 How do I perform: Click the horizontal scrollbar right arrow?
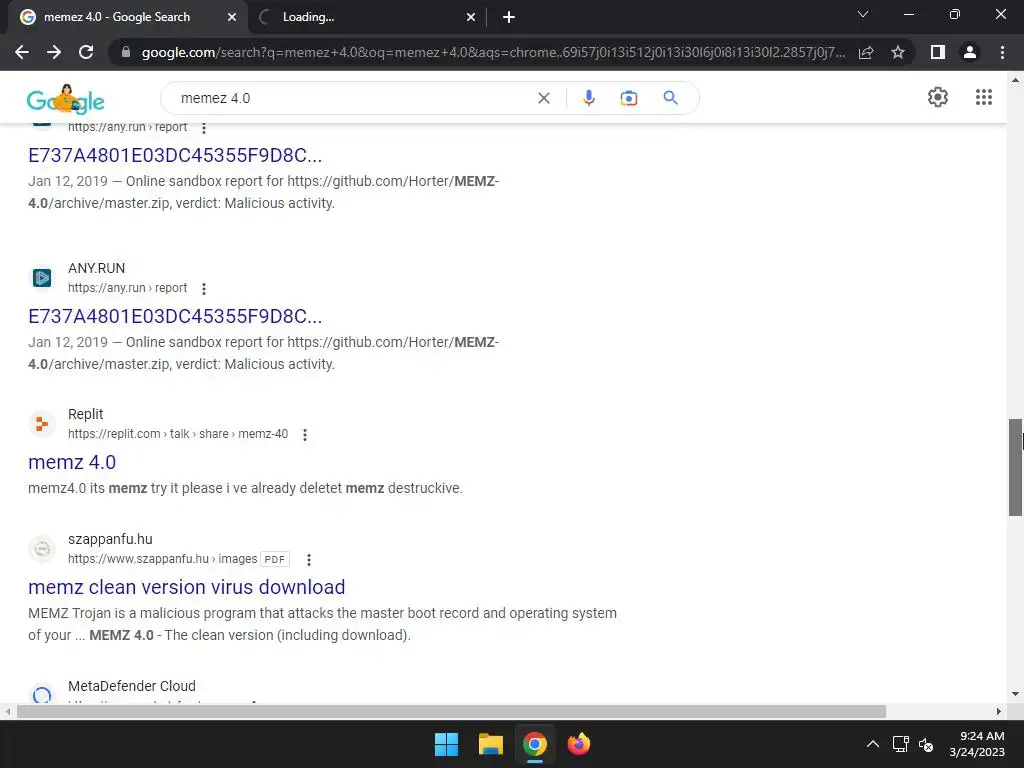999,712
